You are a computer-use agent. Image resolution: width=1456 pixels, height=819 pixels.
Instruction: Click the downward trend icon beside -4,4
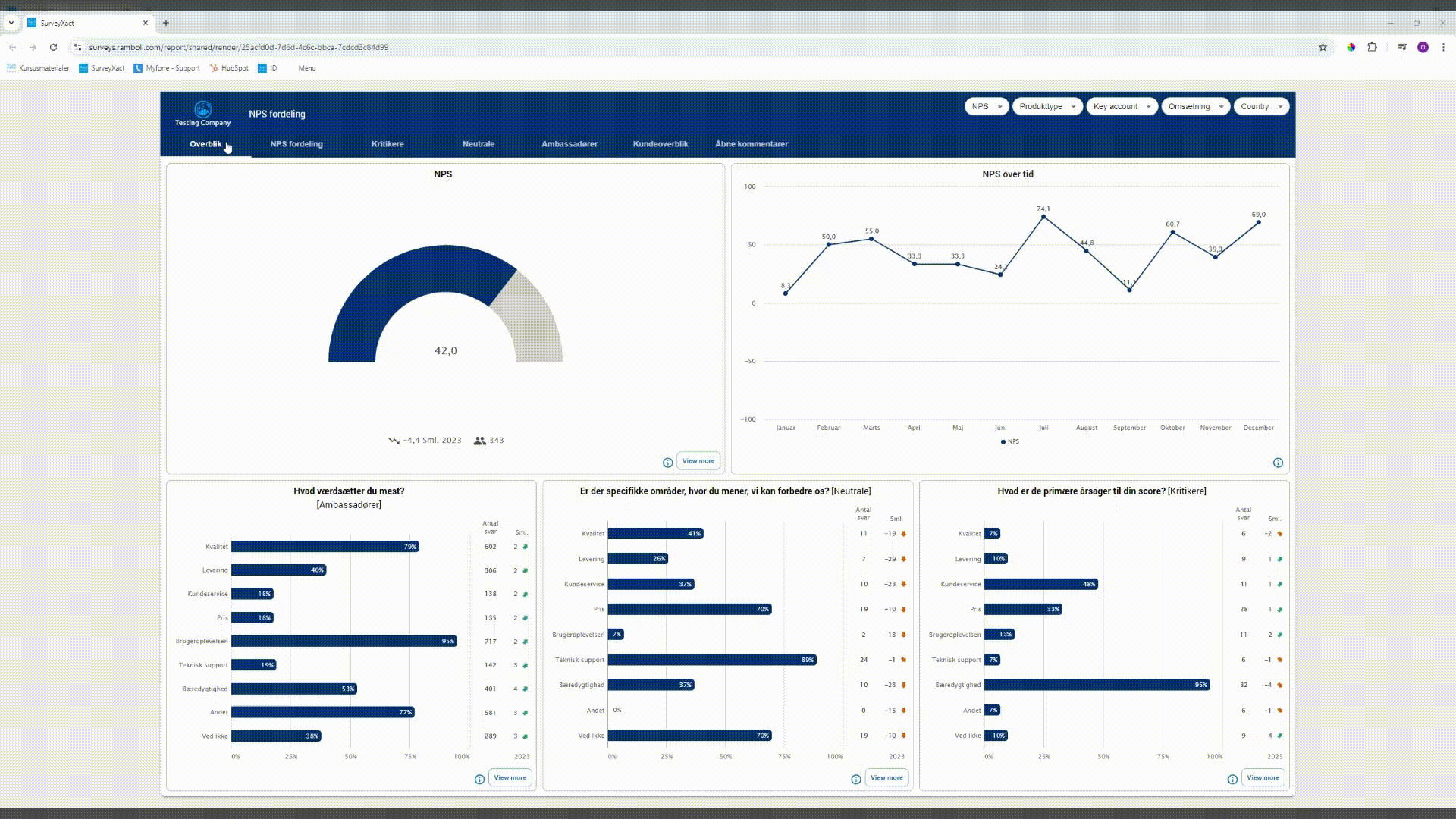coord(394,441)
